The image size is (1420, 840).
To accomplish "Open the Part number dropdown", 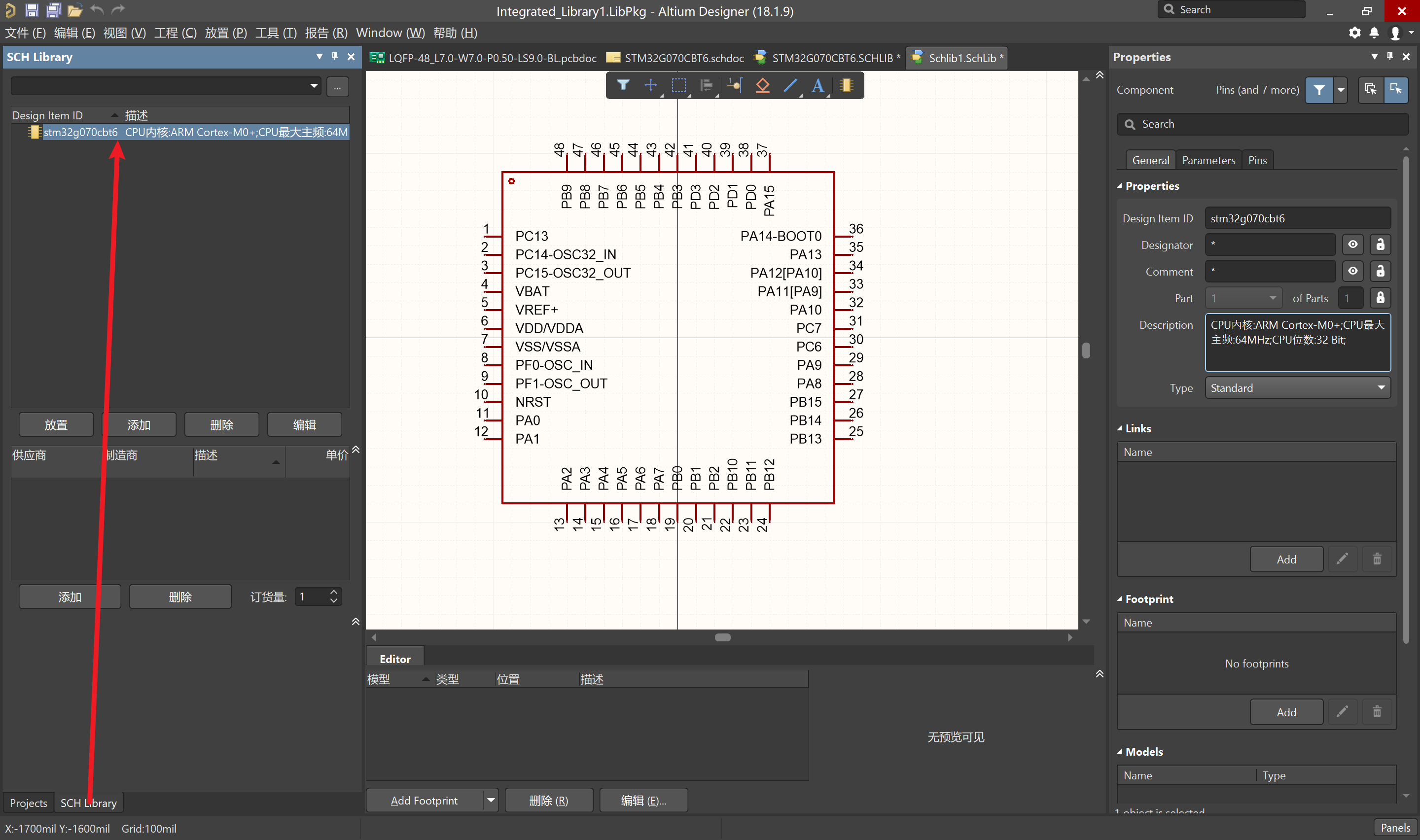I will point(1243,298).
